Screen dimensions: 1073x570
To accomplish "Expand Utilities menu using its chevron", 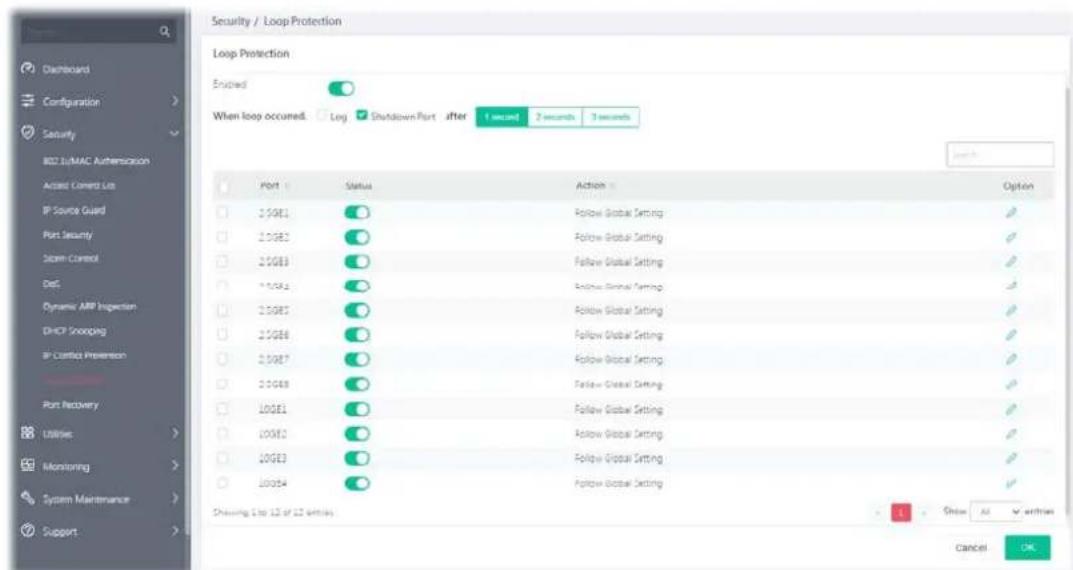I will tap(174, 433).
